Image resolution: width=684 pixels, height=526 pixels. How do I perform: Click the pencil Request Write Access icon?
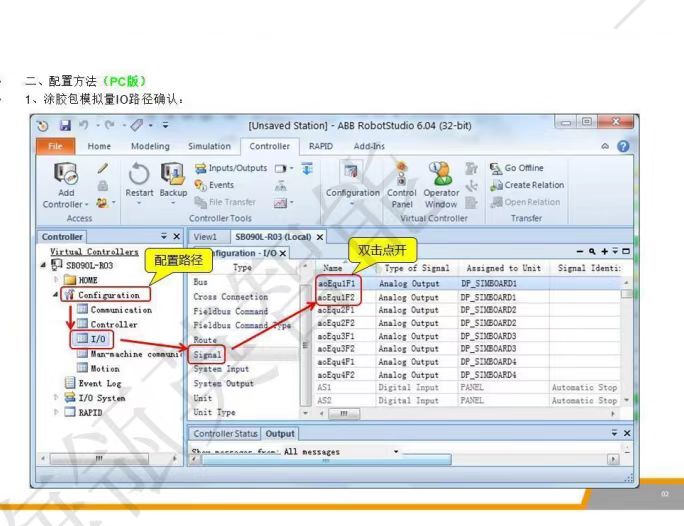(103, 168)
